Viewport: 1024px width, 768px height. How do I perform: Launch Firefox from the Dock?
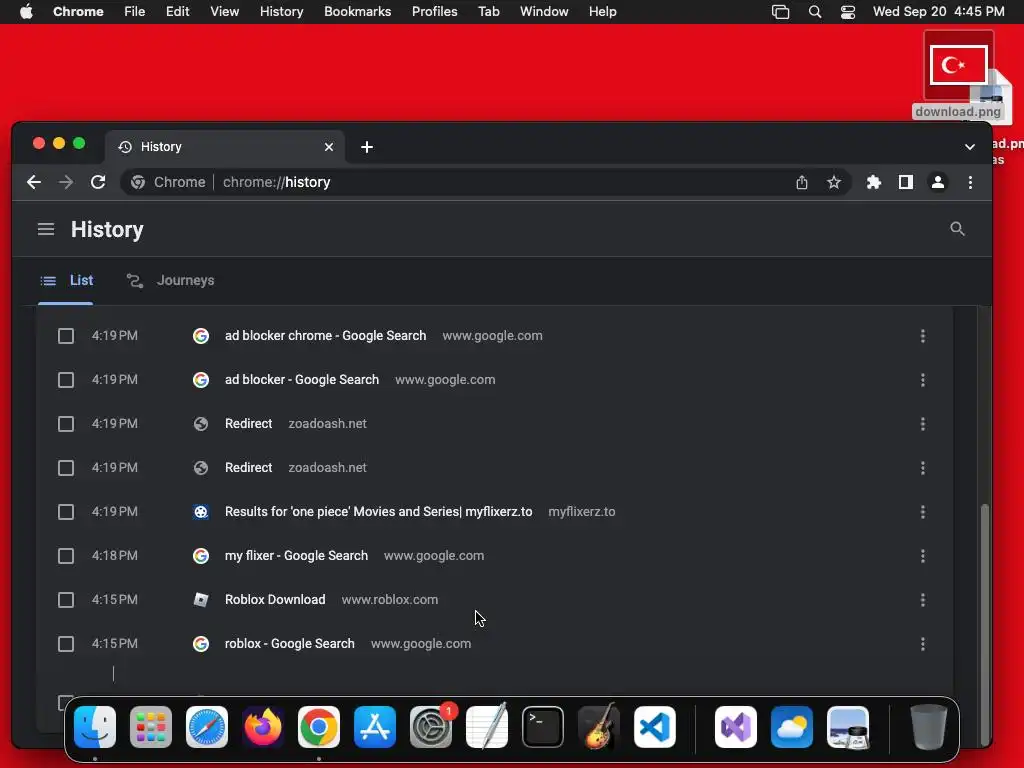tap(263, 727)
